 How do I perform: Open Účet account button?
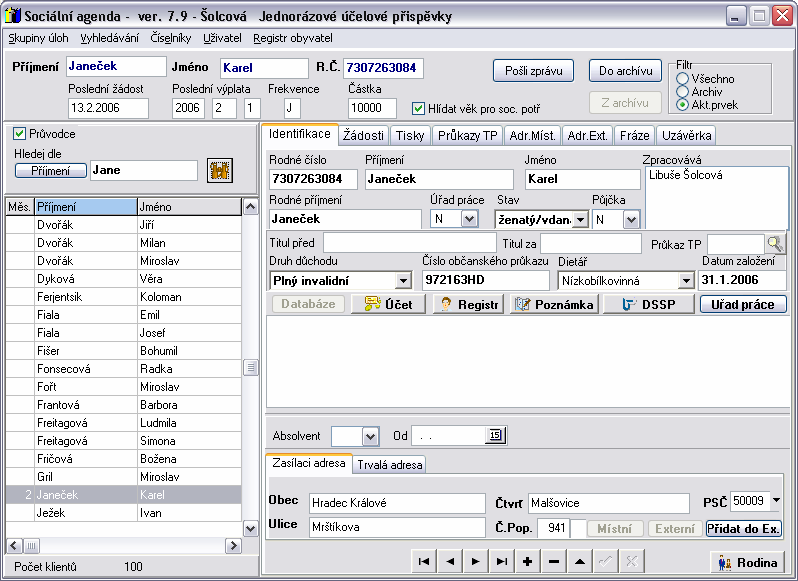(388, 304)
